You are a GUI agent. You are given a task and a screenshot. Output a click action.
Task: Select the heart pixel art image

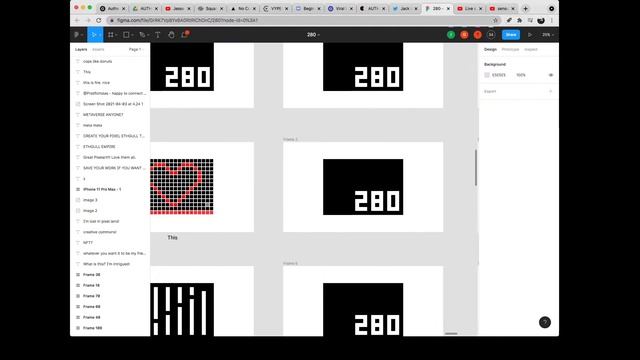[182, 187]
